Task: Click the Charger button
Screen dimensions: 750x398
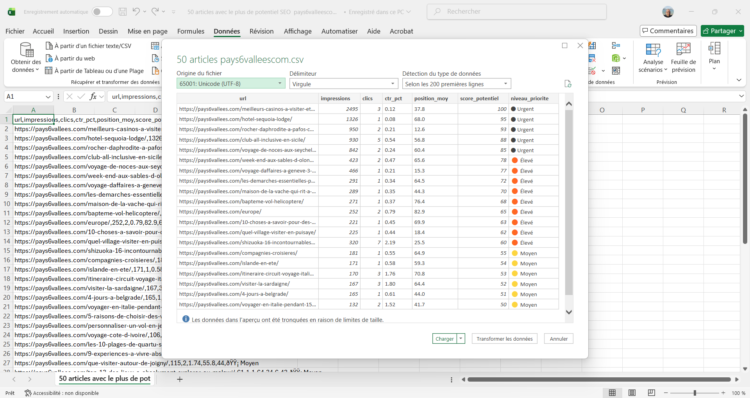Action: pyautogui.click(x=444, y=339)
